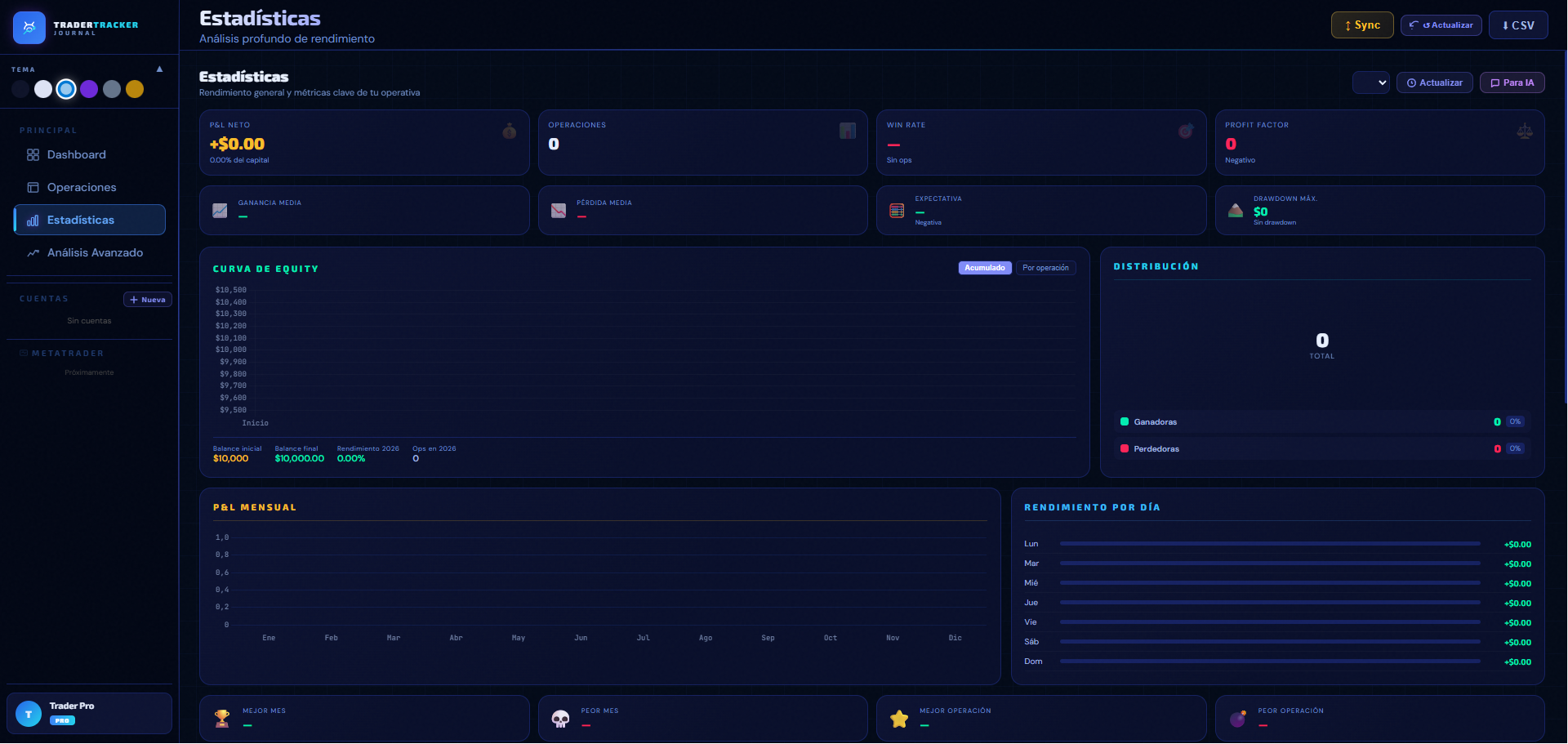This screenshot has width=1568, height=744.
Task: Click the red Perdedoras legend marker
Action: [x=1125, y=449]
